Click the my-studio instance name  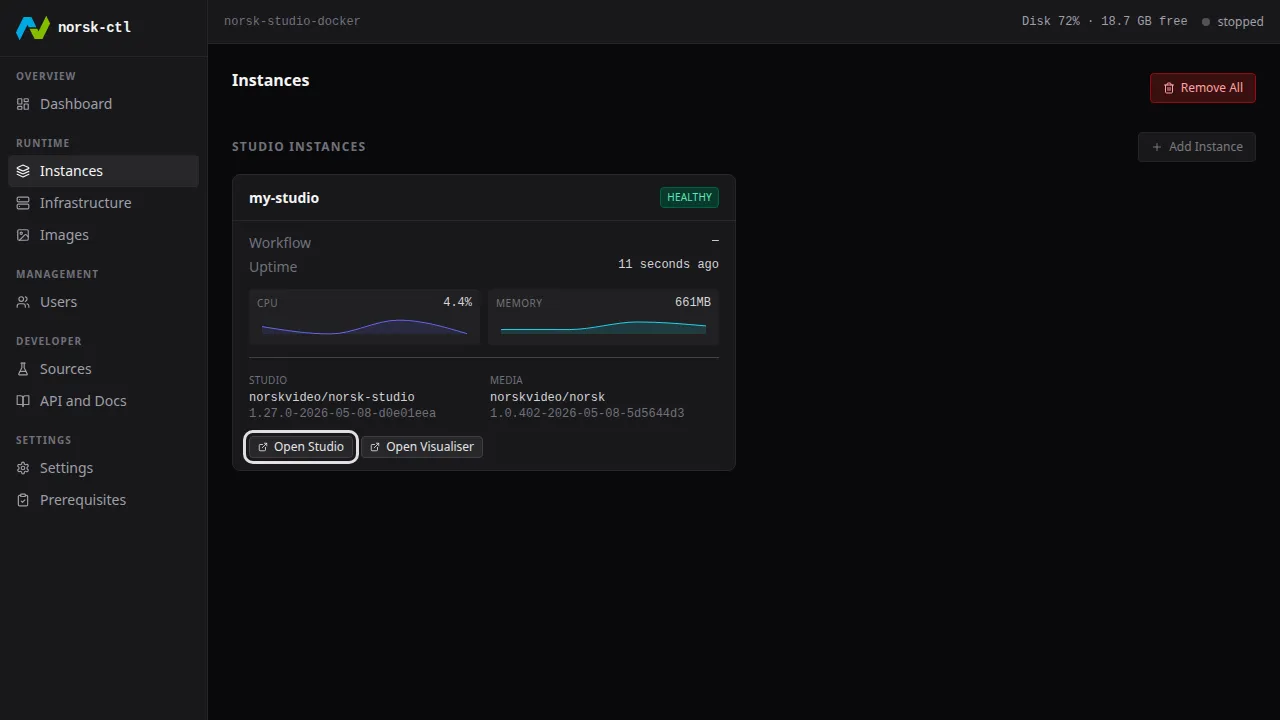pos(284,198)
